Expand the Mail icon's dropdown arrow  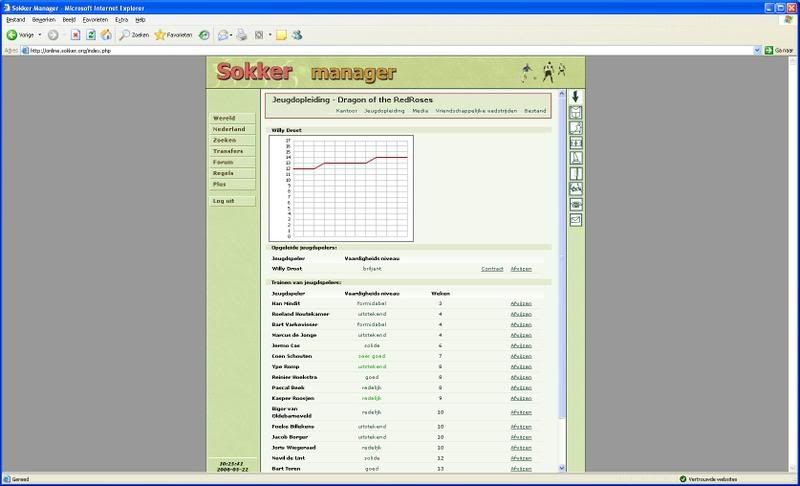tap(231, 35)
